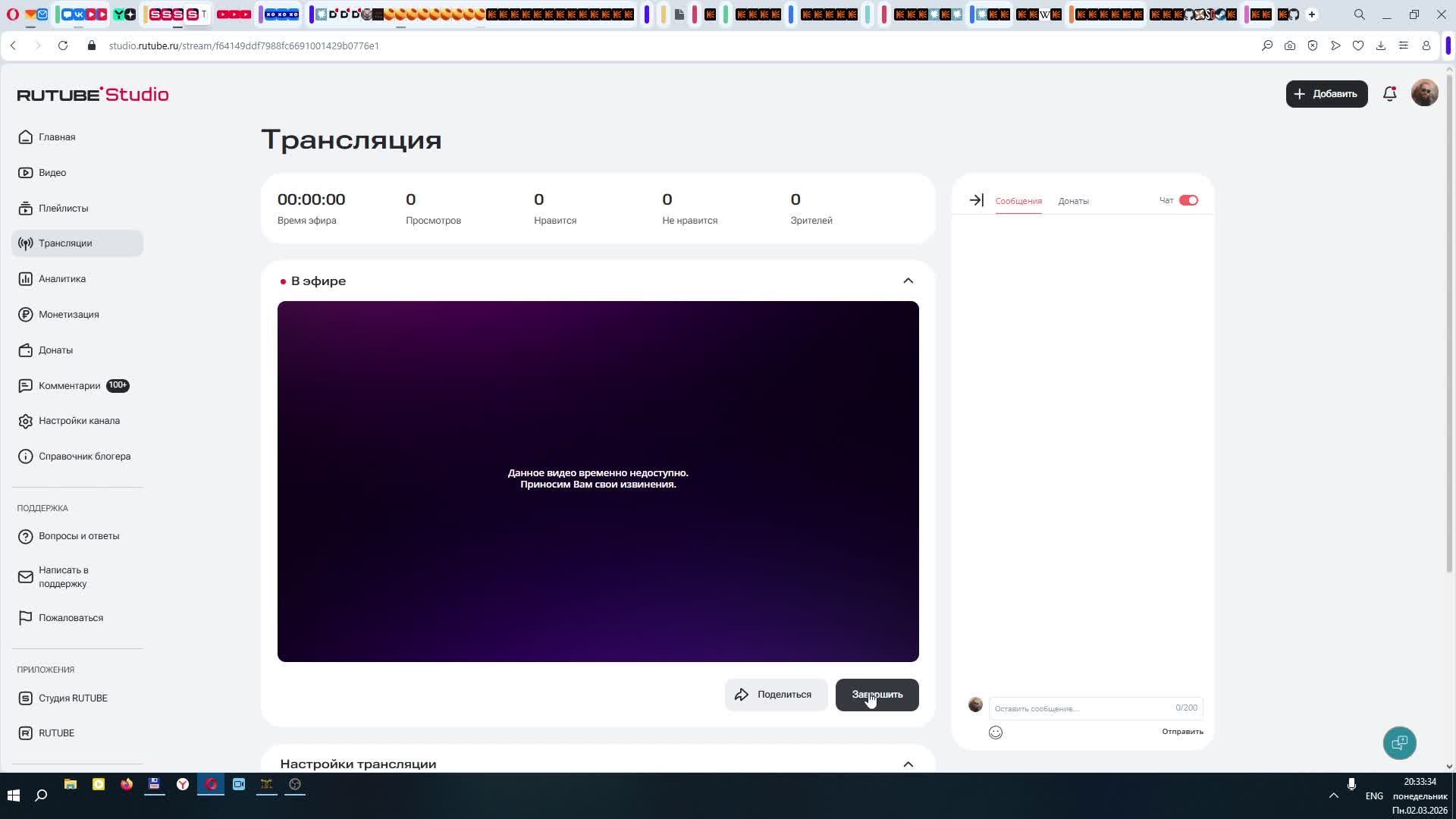
Task: Open the Добавить menu button
Action: [x=1326, y=94]
